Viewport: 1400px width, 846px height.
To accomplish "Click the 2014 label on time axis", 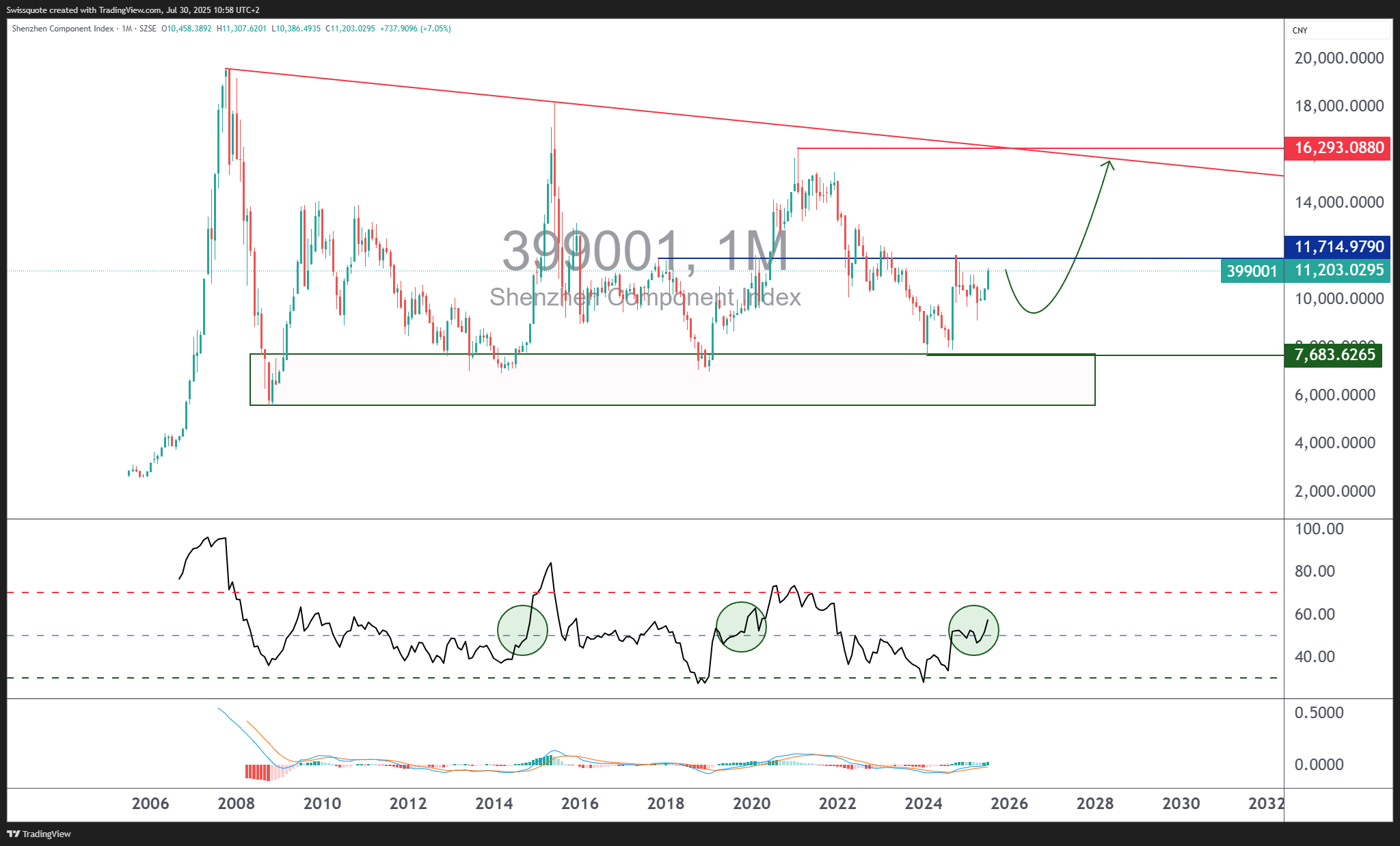I will pyautogui.click(x=494, y=804).
